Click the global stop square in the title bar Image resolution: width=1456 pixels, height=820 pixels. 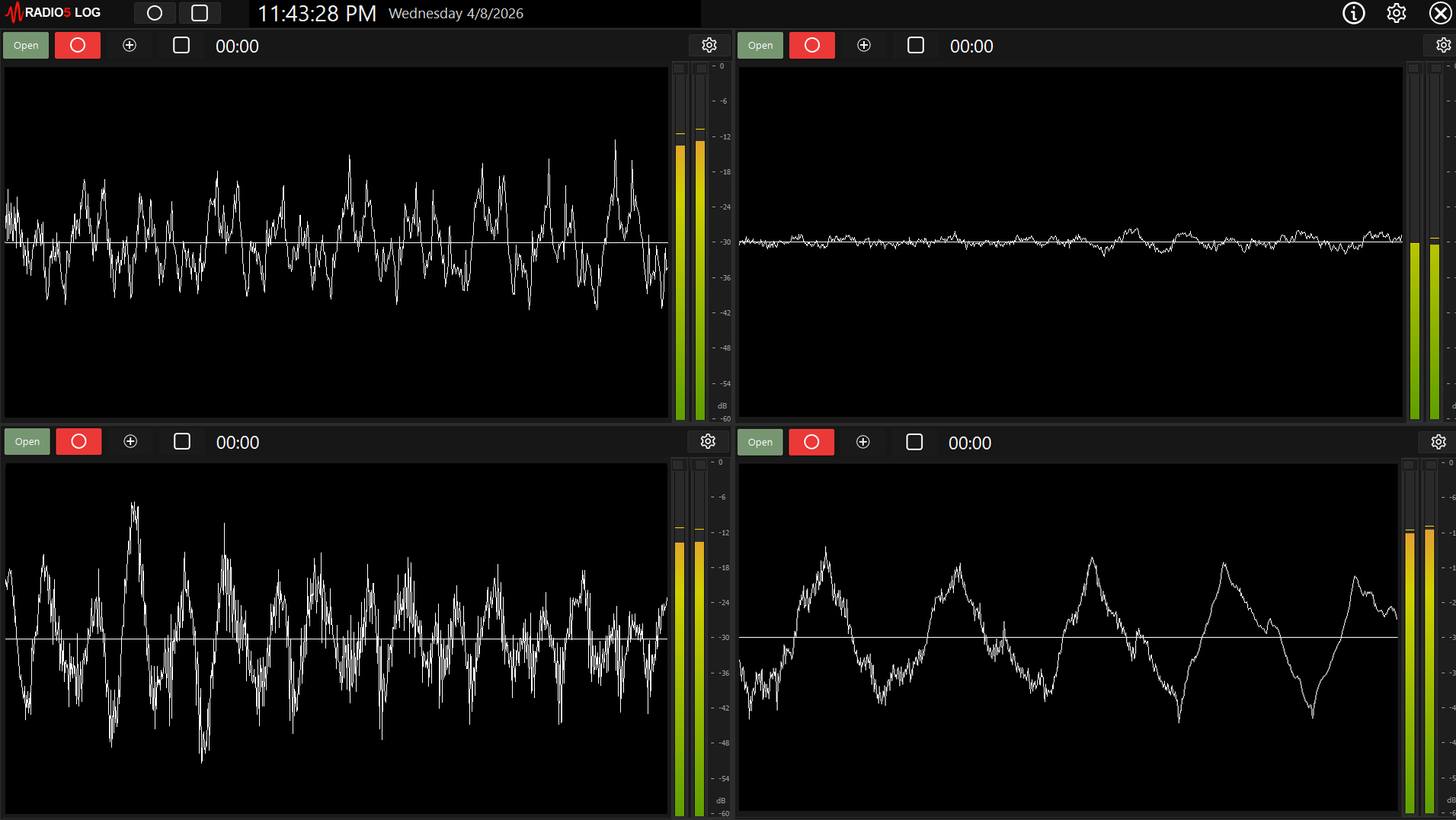pyautogui.click(x=200, y=13)
